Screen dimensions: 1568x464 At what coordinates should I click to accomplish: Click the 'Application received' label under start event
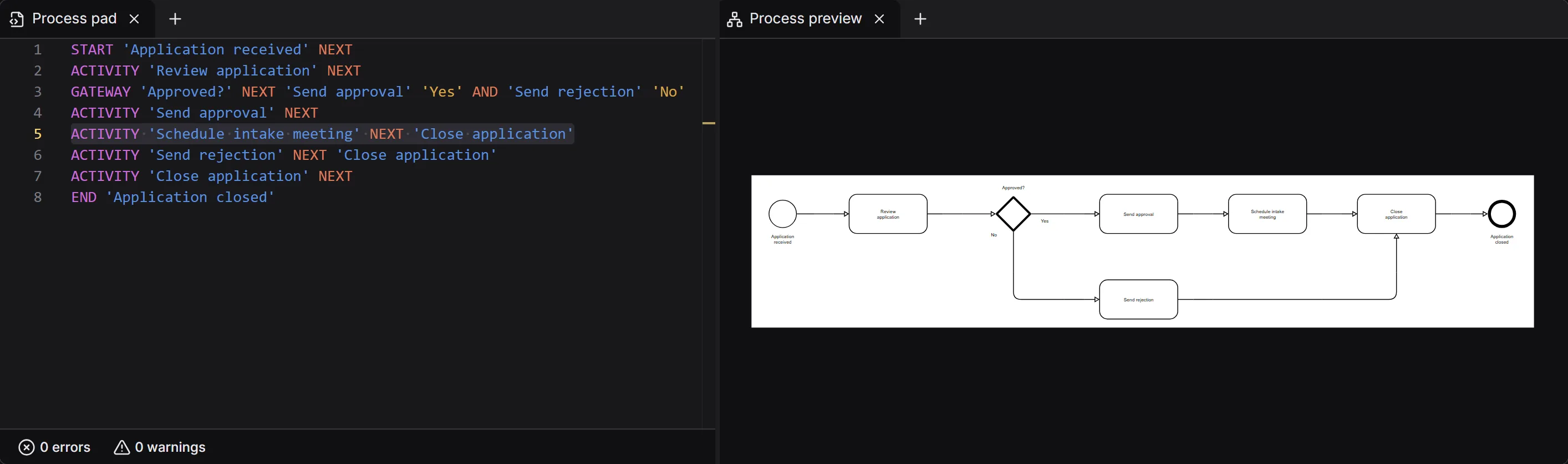coord(783,239)
